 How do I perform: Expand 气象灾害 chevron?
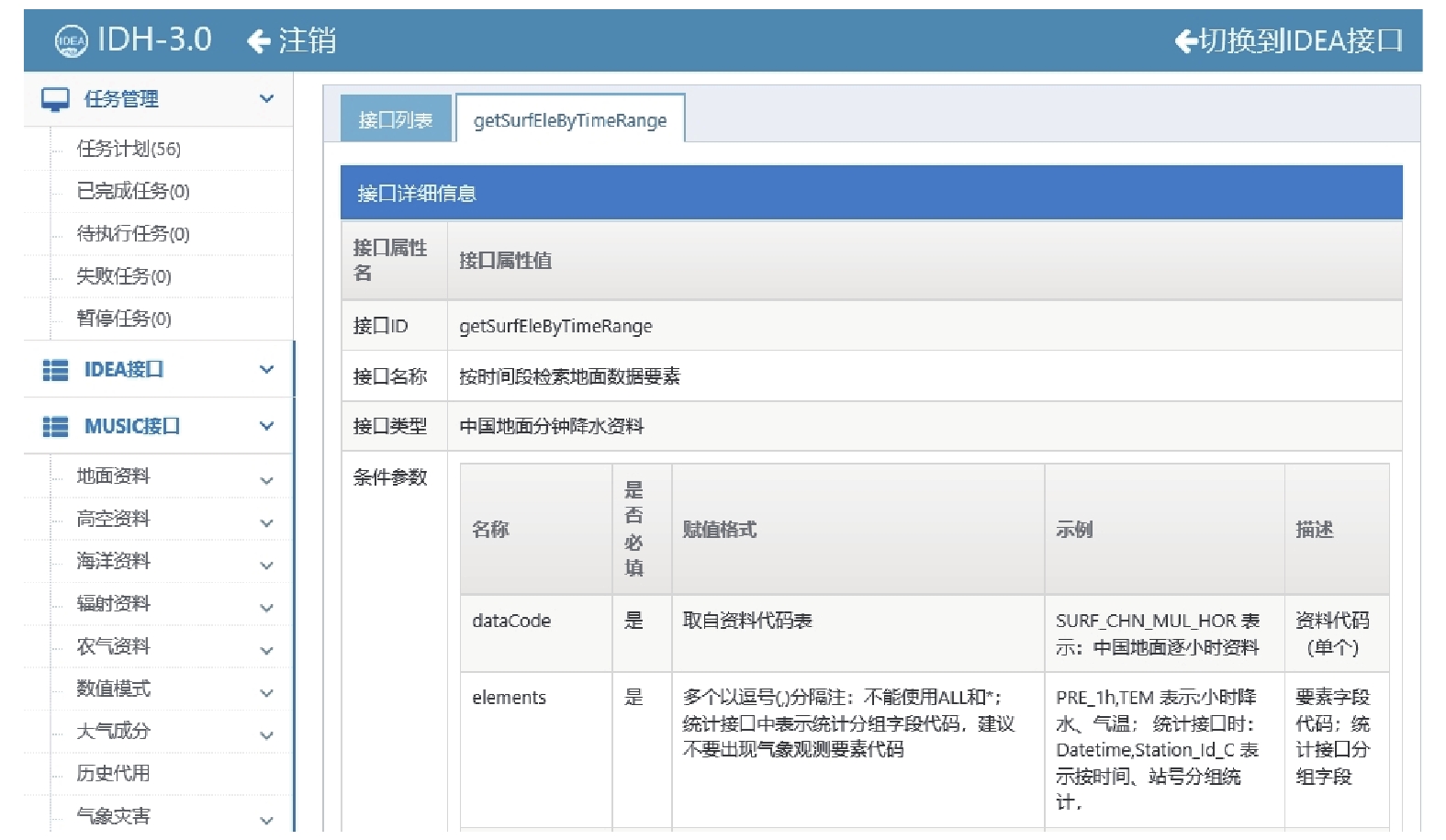[266, 820]
